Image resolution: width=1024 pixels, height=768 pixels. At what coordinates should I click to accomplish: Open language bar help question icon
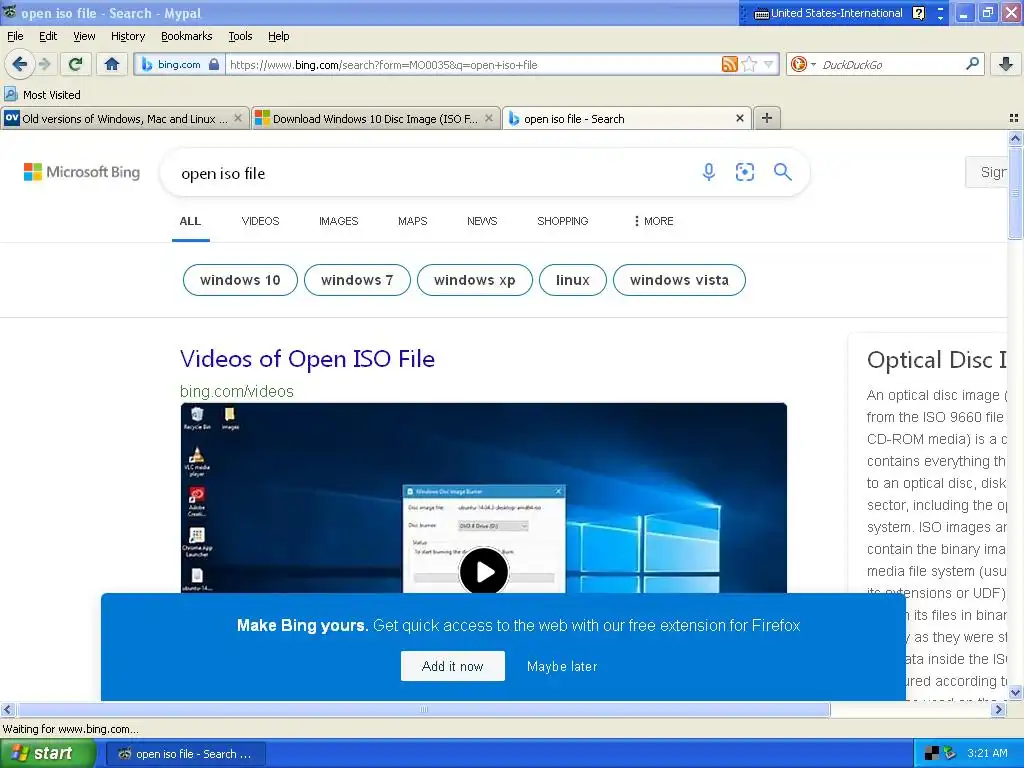tap(919, 13)
